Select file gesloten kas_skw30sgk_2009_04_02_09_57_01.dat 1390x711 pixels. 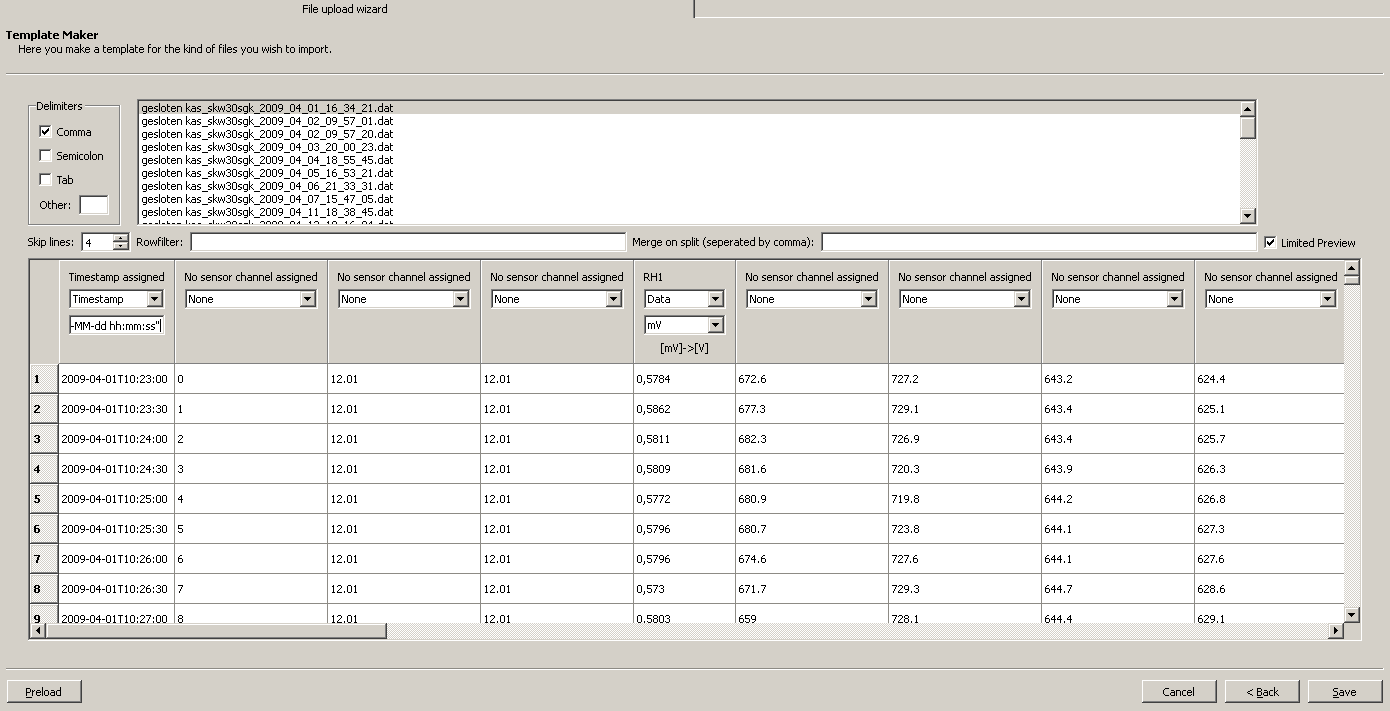point(689,121)
